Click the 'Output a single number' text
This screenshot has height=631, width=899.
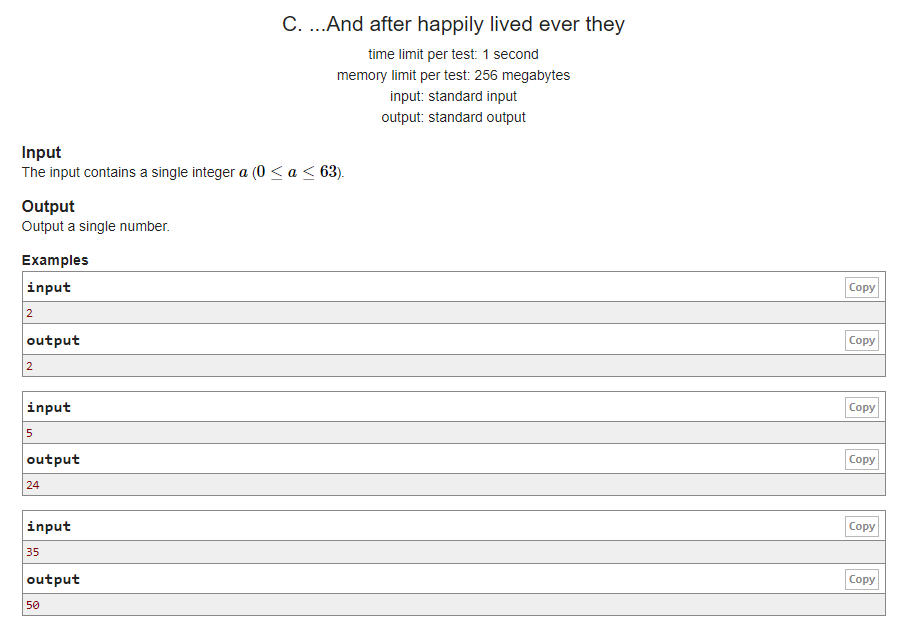pos(96,226)
